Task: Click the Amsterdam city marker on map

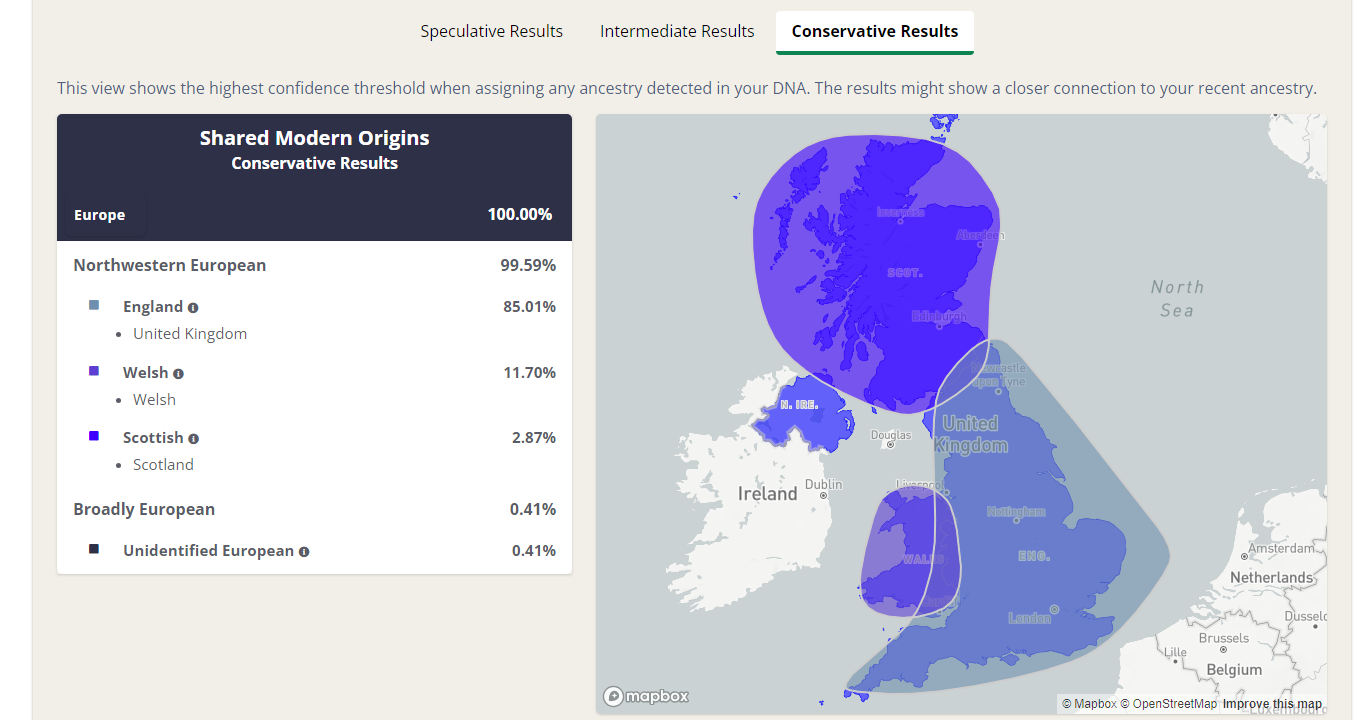Action: click(1245, 557)
